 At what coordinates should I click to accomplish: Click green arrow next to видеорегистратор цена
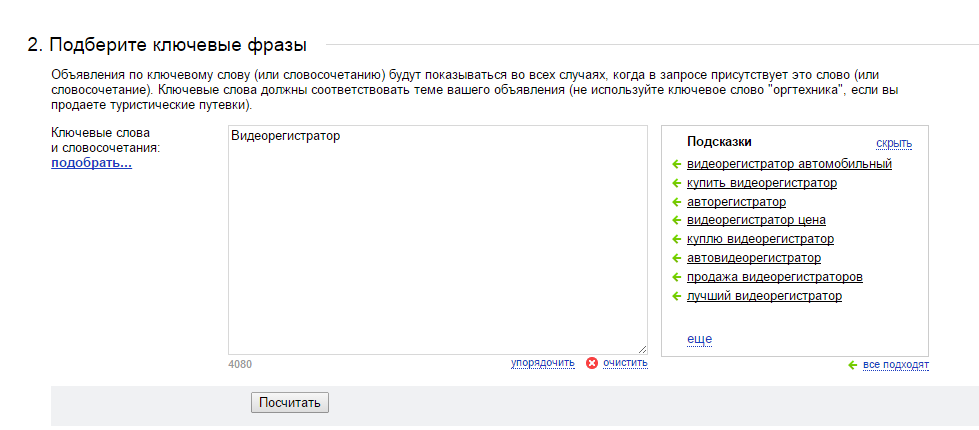(x=676, y=220)
